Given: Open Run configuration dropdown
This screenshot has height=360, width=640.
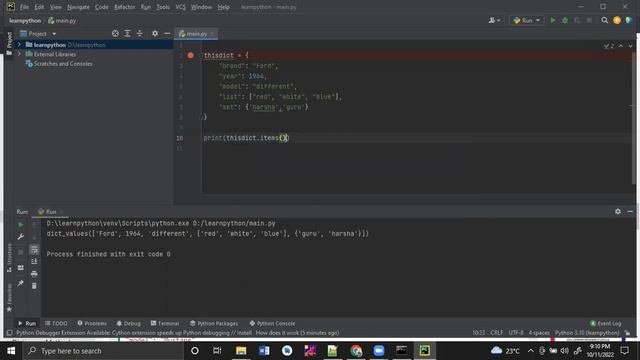Looking at the screenshot, I should [x=527, y=20].
